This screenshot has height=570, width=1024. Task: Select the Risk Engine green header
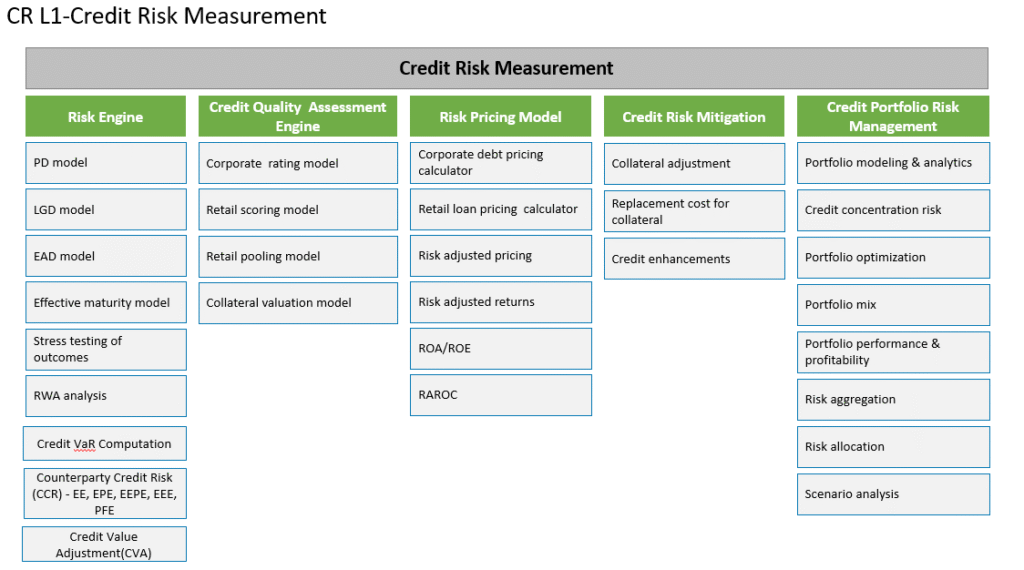point(106,116)
